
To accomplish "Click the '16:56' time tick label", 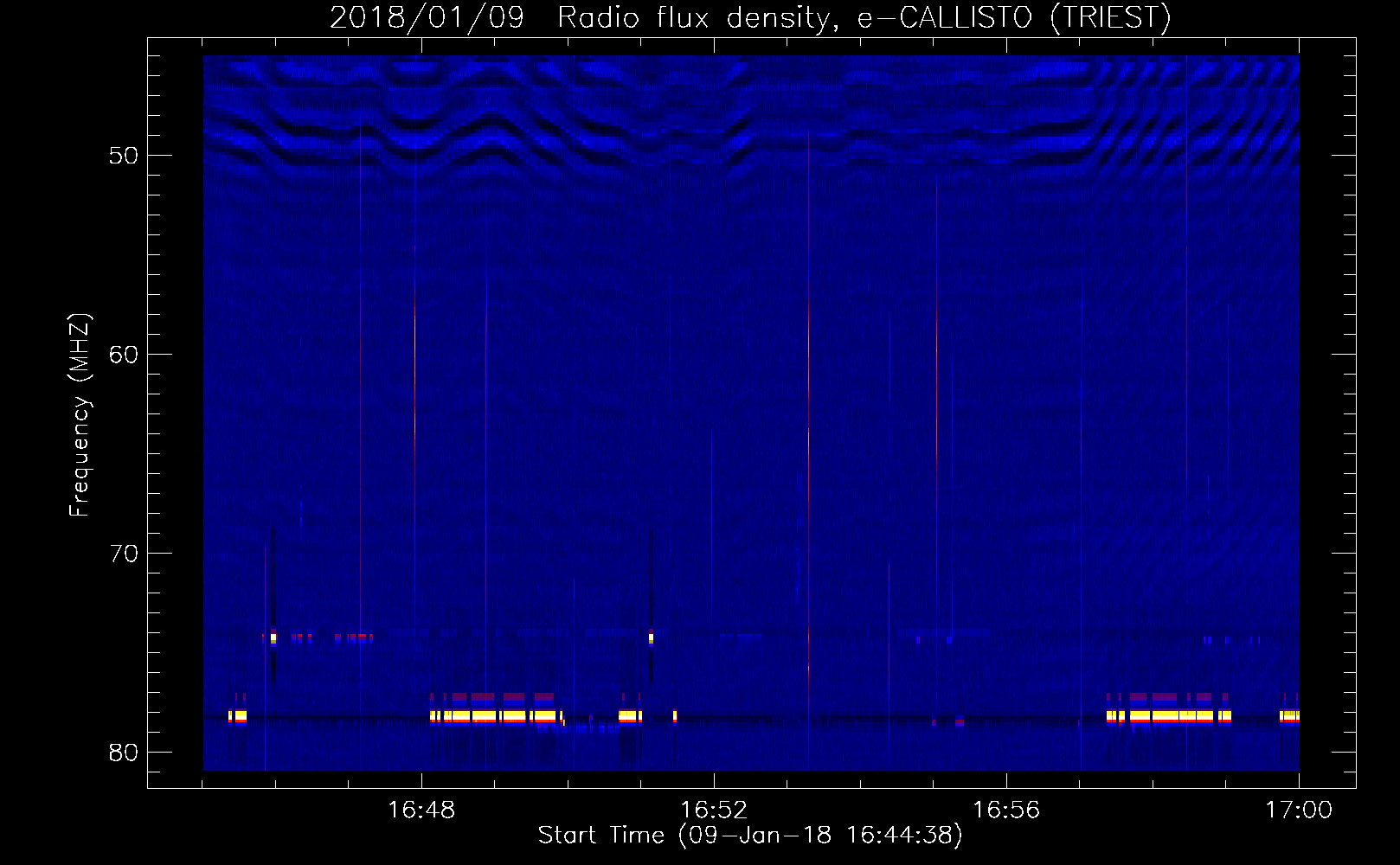I will click(1006, 811).
